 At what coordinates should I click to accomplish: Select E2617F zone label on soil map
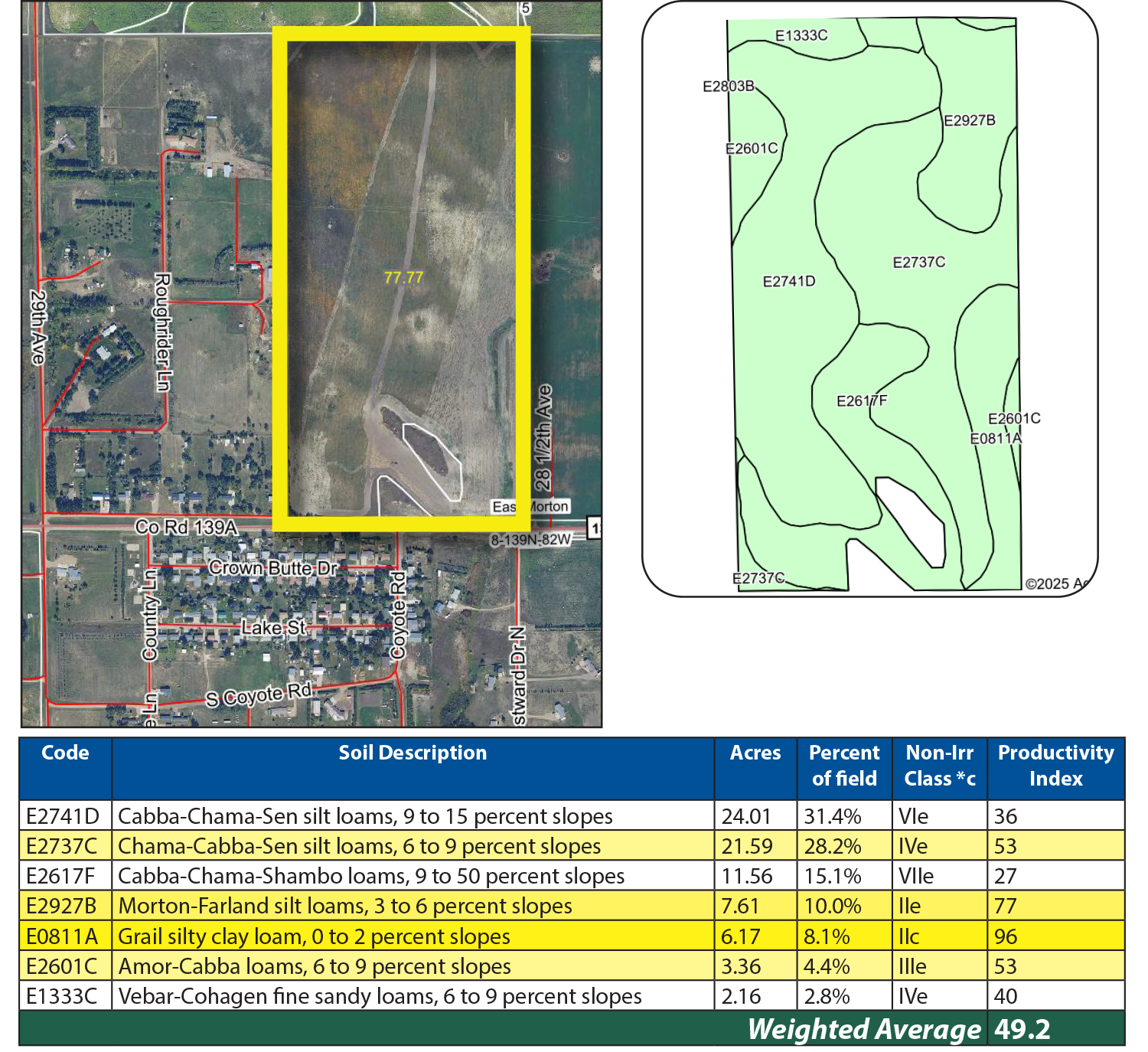click(861, 401)
